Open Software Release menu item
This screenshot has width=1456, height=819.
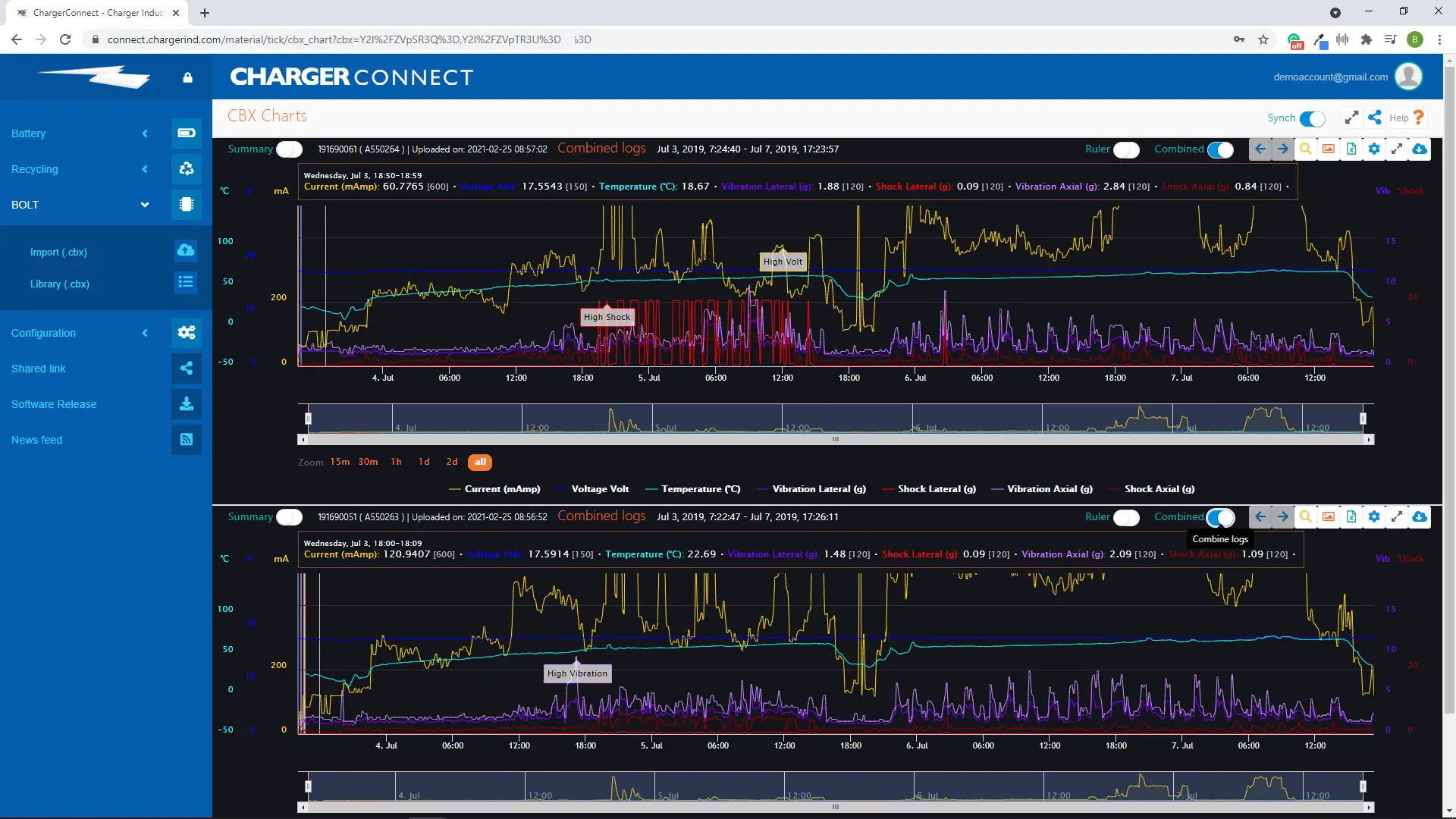point(54,404)
